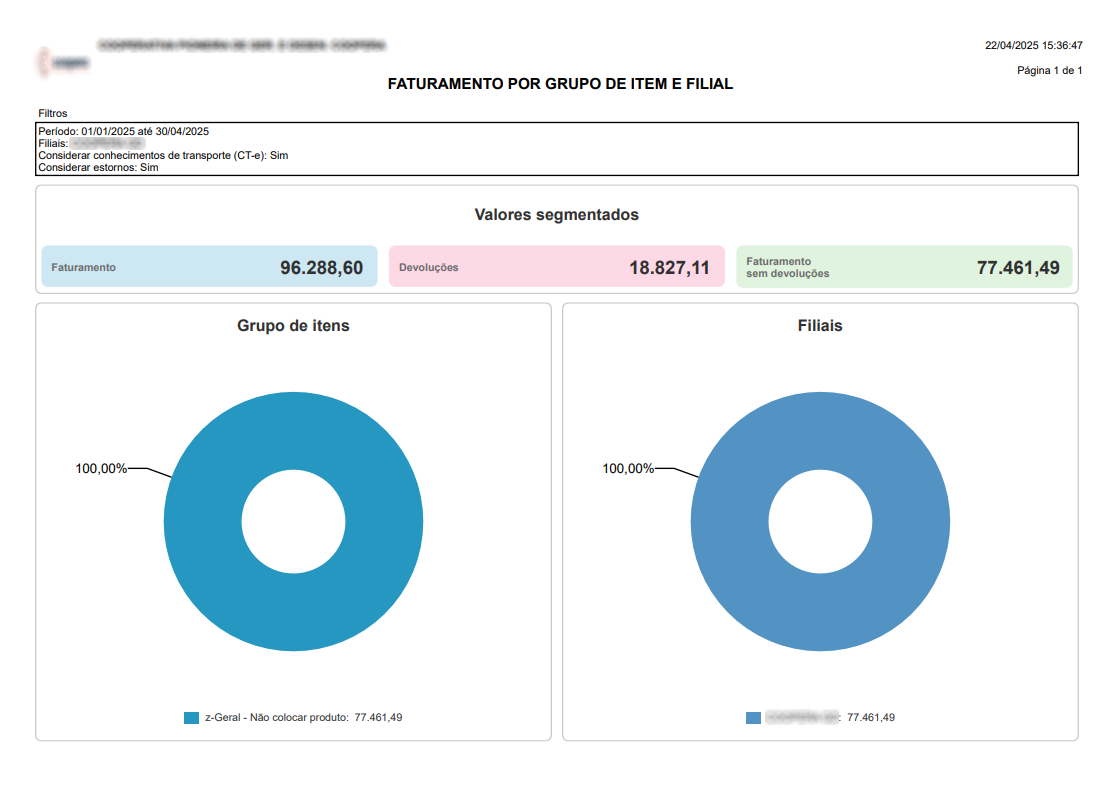
Task: Click the 100,00% label on Filiais chart
Action: pos(627,468)
